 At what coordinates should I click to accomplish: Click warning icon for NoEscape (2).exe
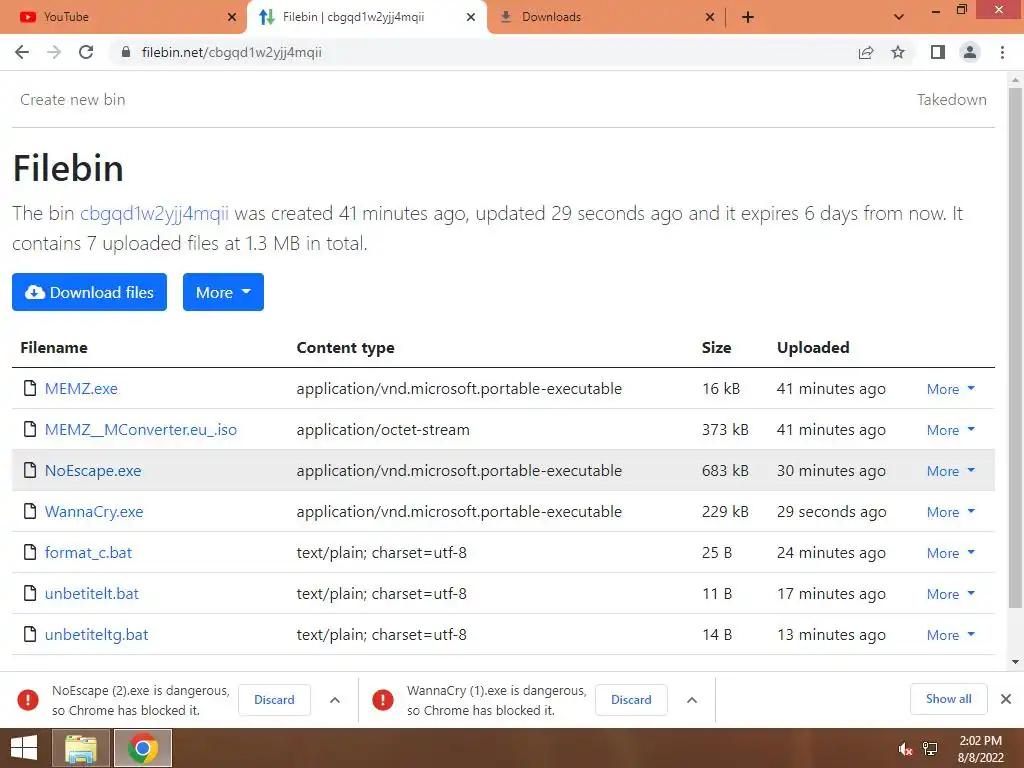[x=27, y=700]
